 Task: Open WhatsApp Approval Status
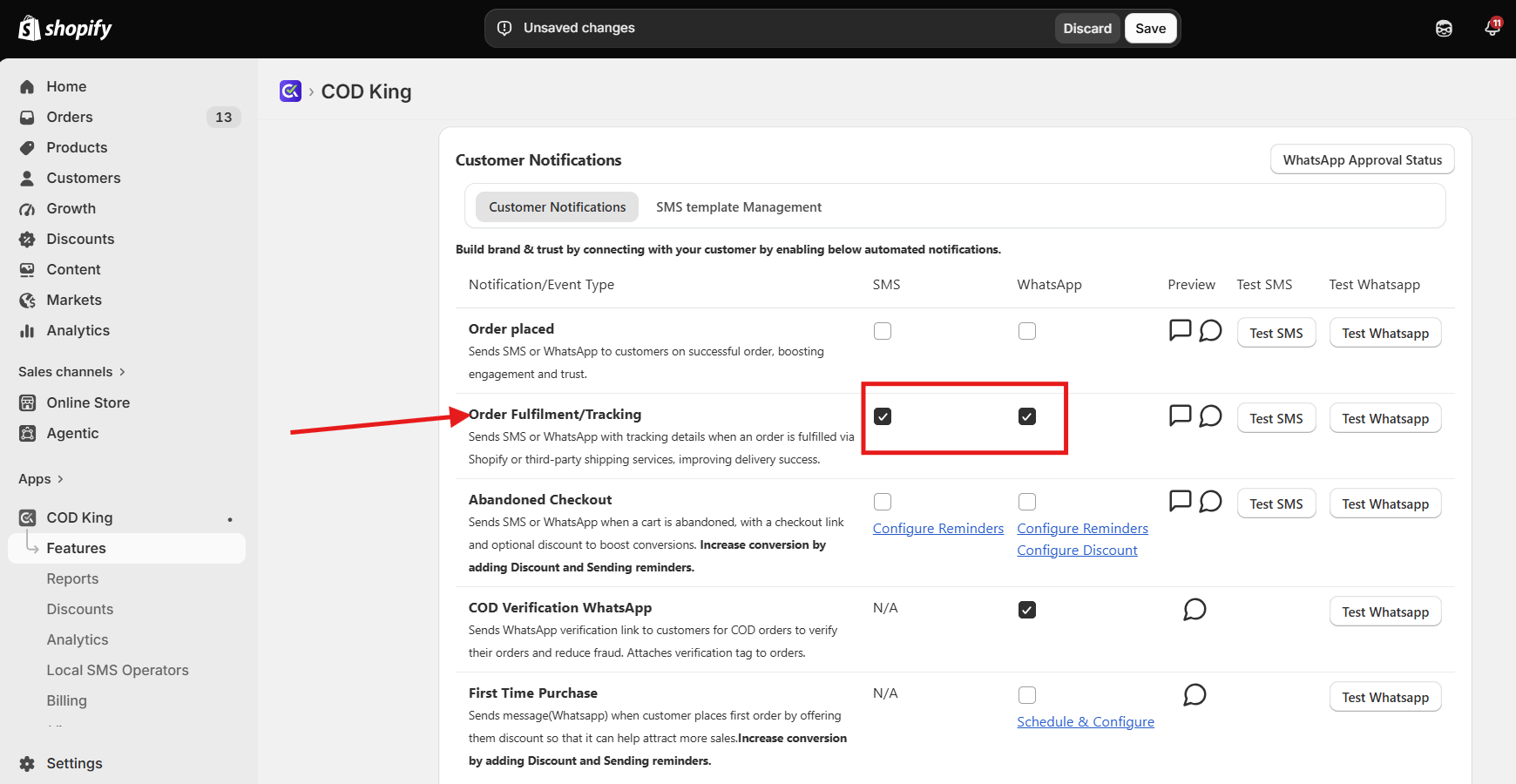pos(1363,159)
